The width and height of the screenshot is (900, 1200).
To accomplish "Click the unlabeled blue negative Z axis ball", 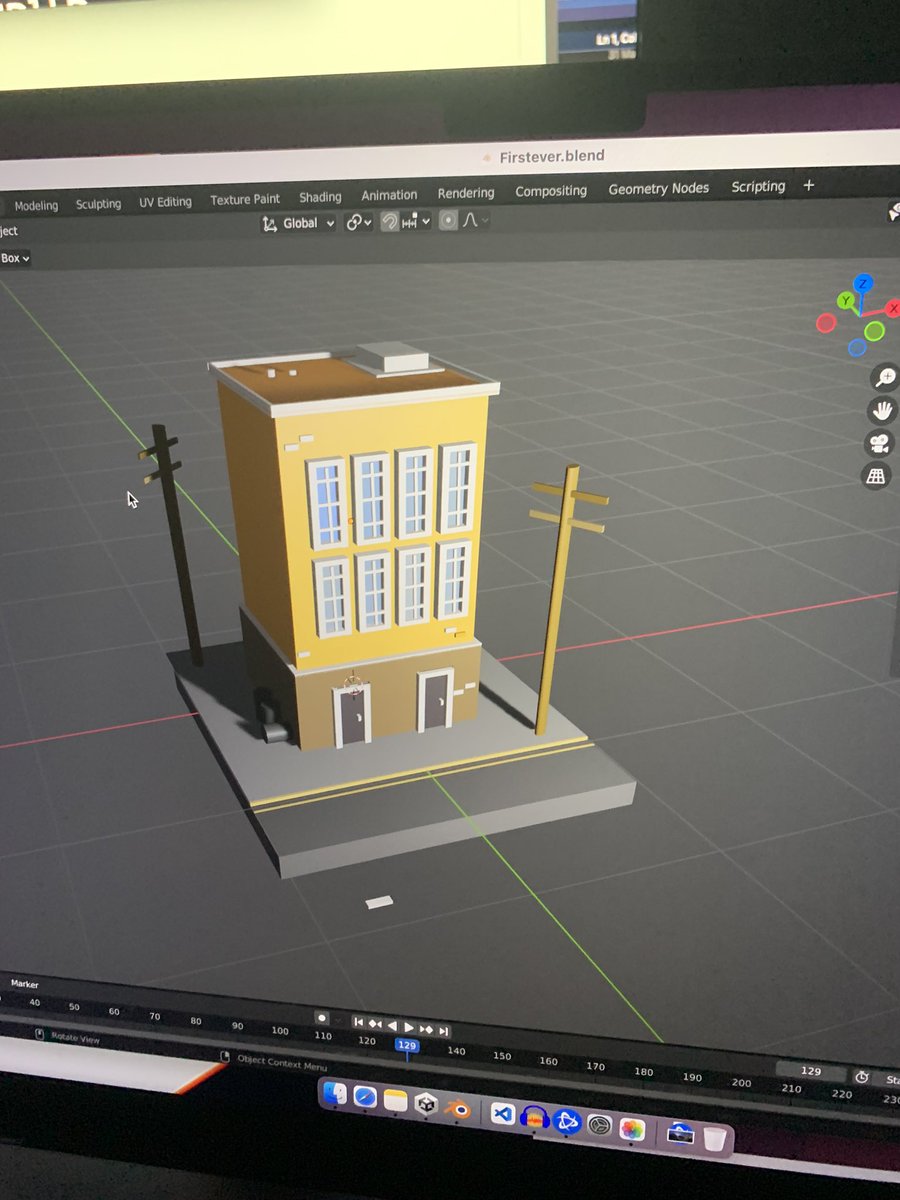I will click(x=857, y=348).
